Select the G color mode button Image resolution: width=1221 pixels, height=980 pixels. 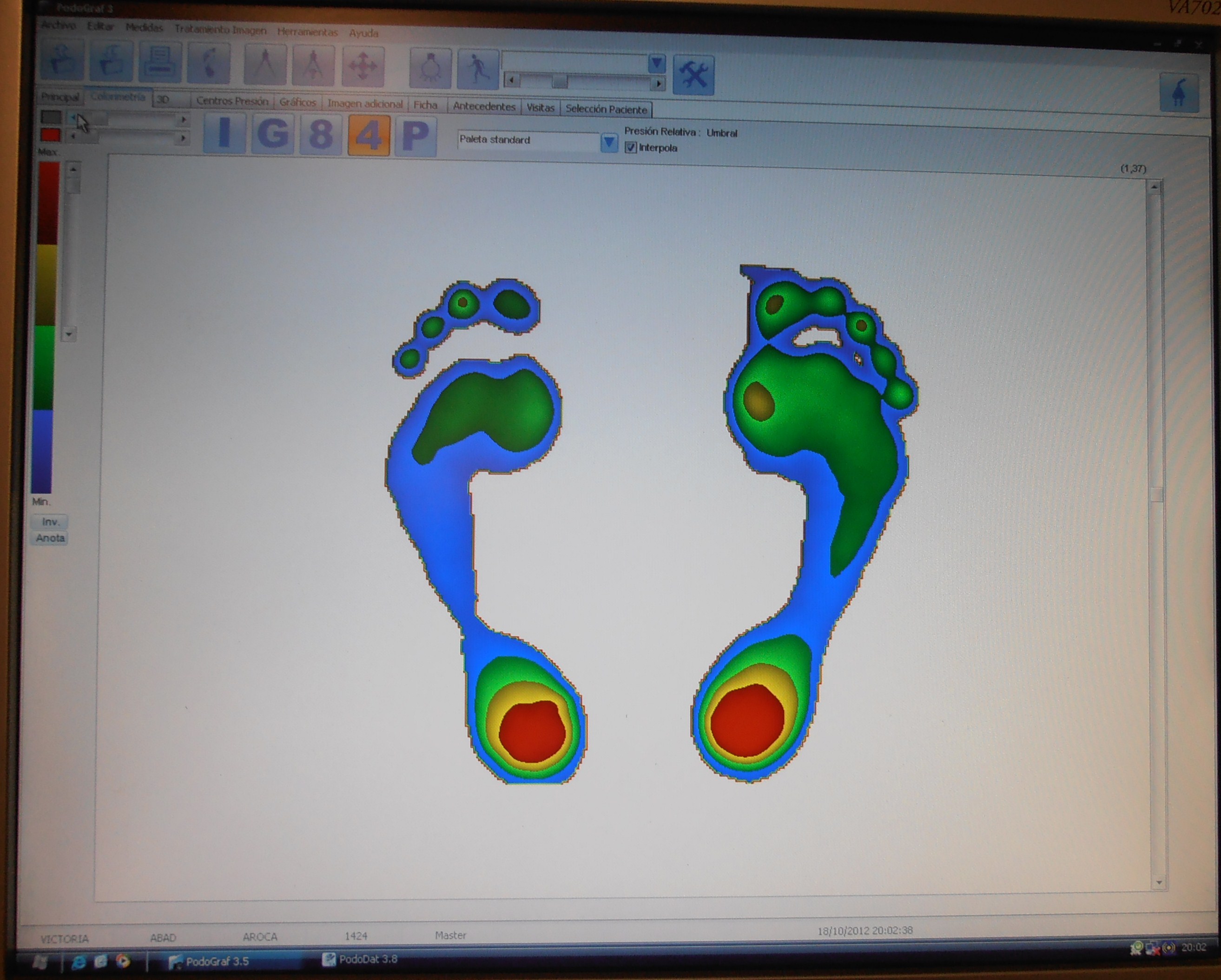pyautogui.click(x=272, y=134)
